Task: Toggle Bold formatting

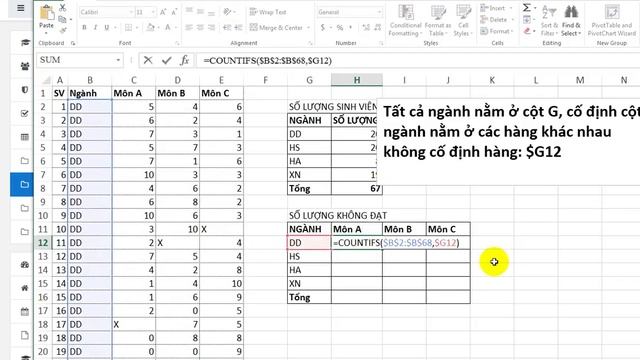Action: pyautogui.click(x=84, y=27)
